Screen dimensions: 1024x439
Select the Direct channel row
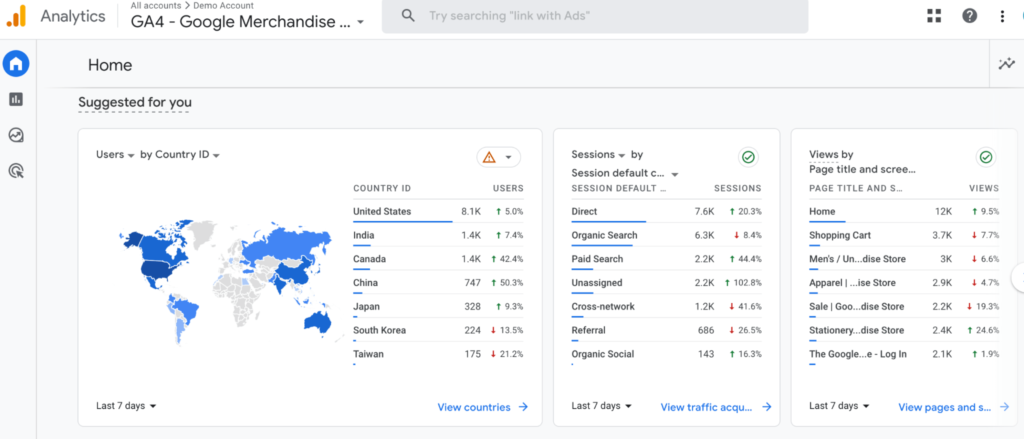click(x=666, y=212)
